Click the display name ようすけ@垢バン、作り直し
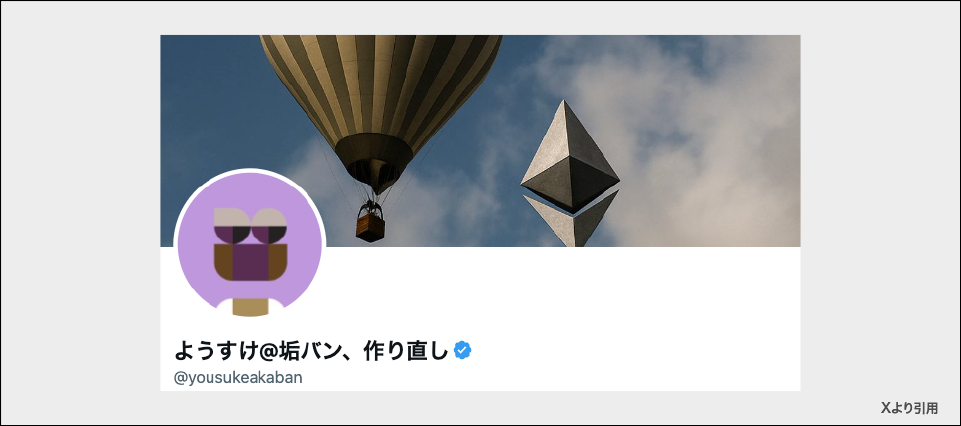961x426 pixels. pyautogui.click(x=313, y=351)
